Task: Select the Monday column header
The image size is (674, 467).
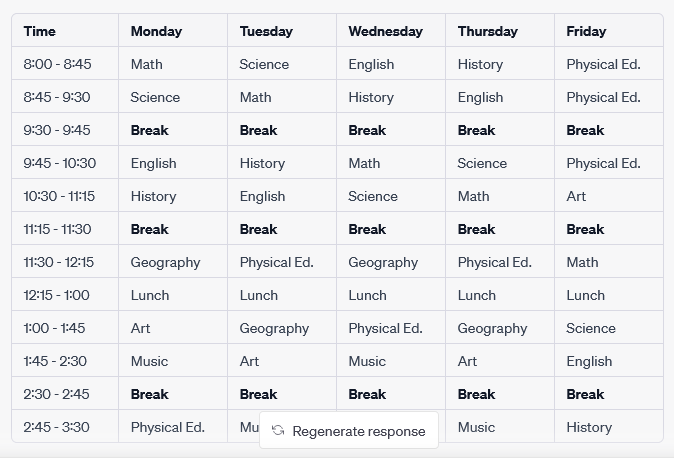Action: (156, 31)
